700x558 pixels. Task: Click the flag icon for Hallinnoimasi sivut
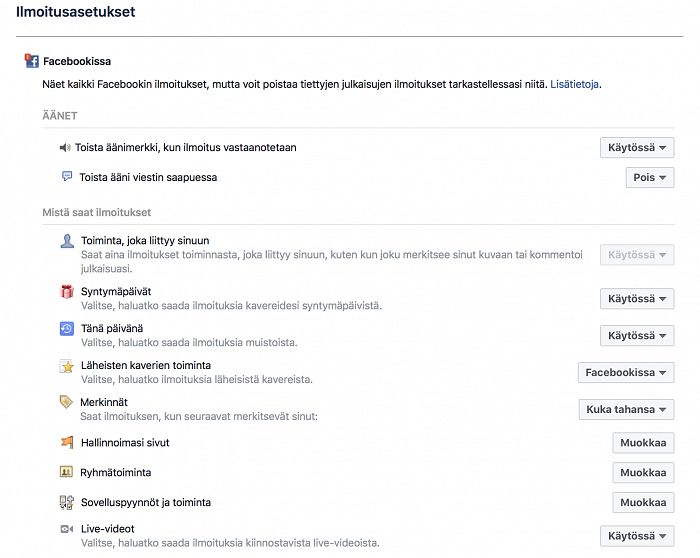tap(67, 442)
